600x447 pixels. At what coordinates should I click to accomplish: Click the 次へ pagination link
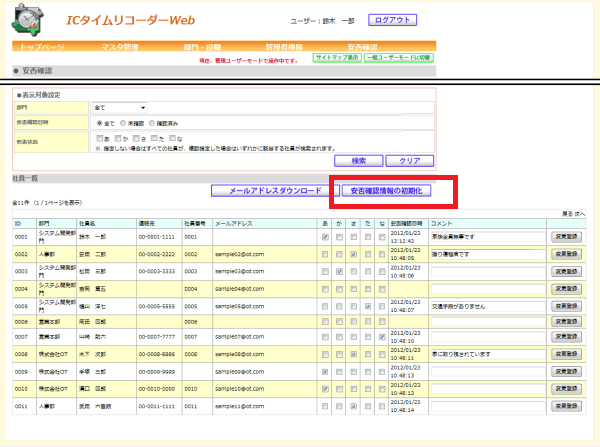(579, 214)
